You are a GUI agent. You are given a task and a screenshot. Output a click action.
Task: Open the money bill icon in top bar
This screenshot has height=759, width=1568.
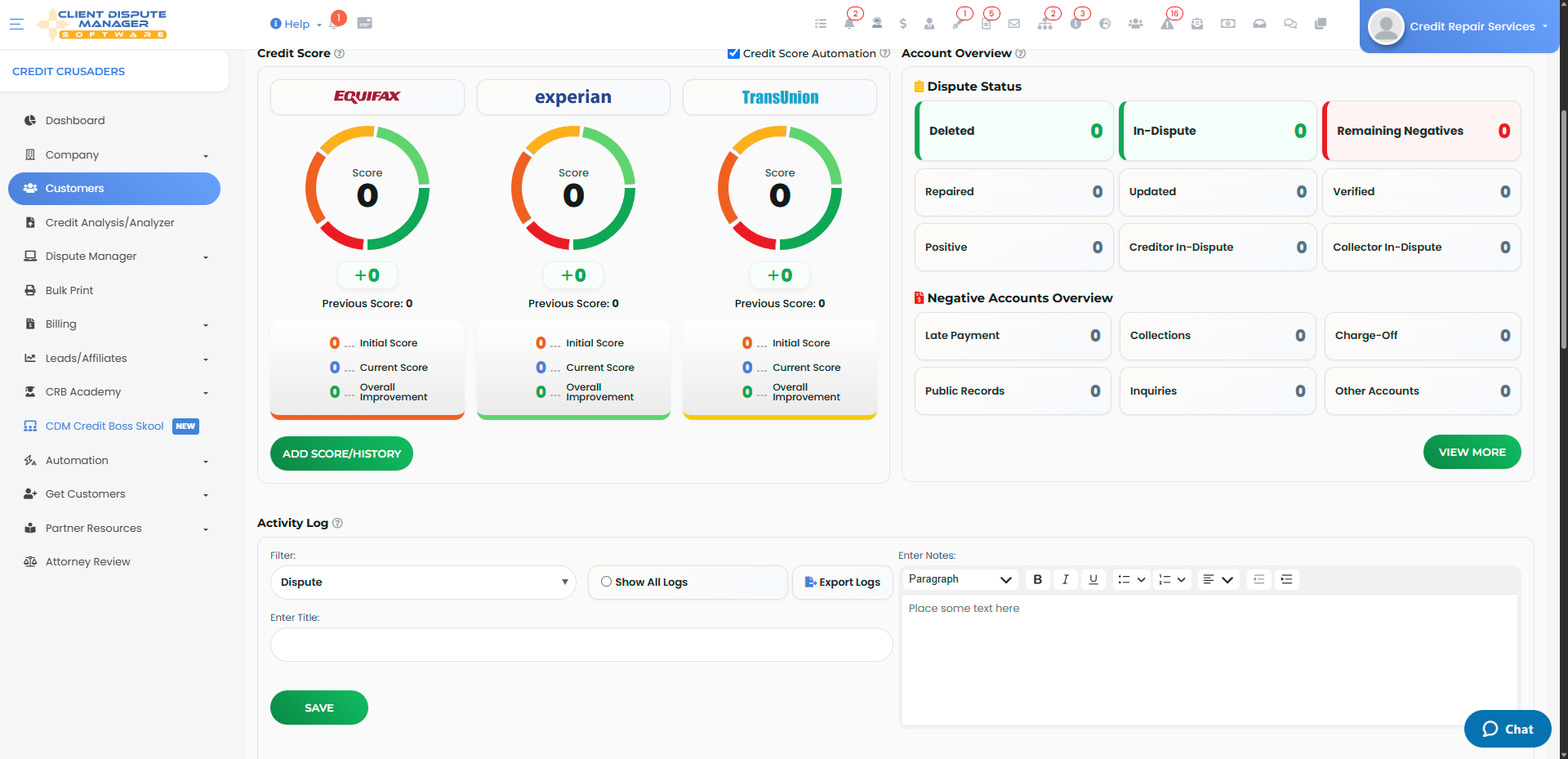[x=1227, y=24]
